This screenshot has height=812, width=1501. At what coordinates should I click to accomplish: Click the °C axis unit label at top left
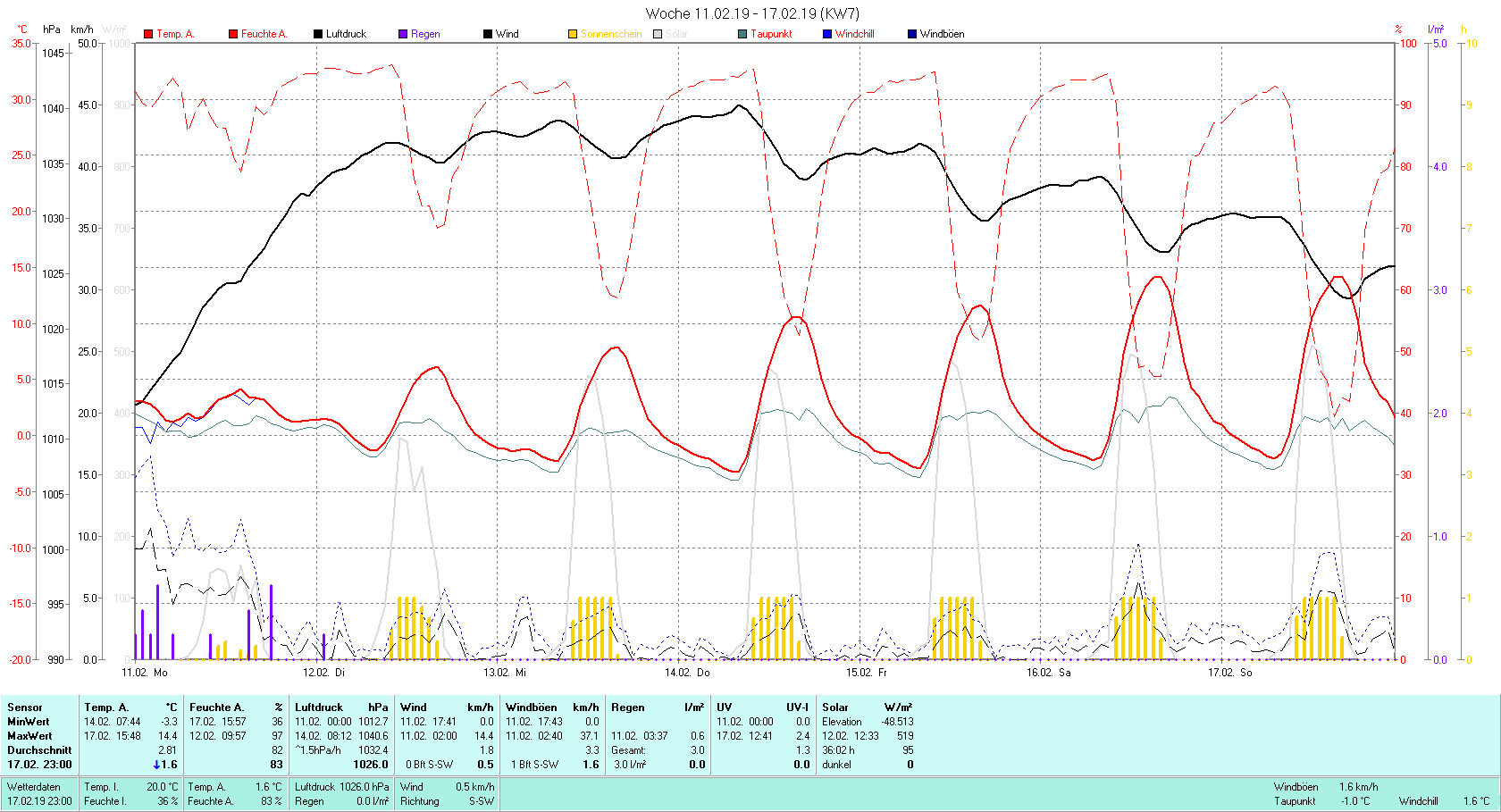click(x=23, y=29)
